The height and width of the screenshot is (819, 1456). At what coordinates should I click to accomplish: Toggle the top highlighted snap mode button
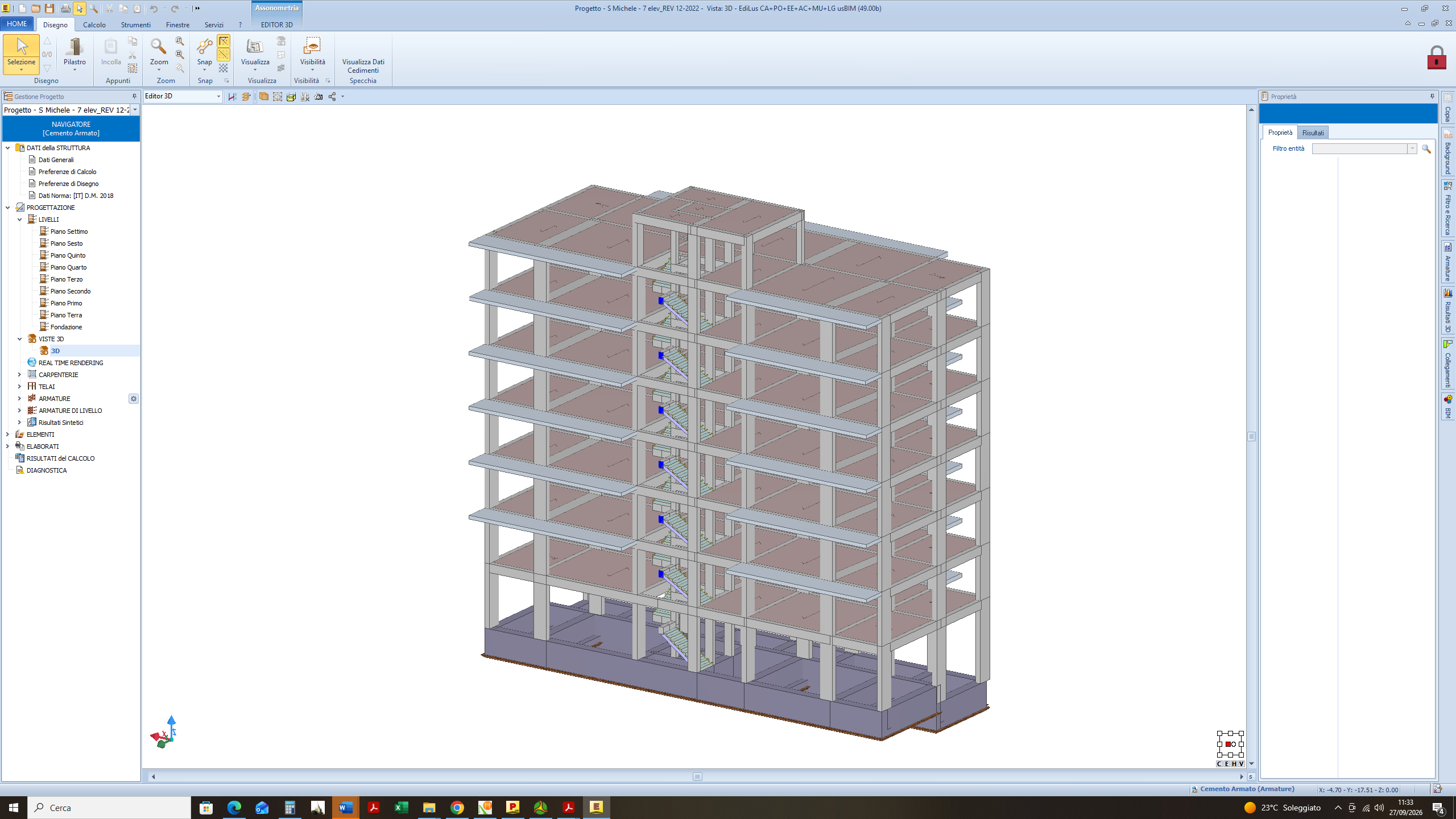point(224,41)
